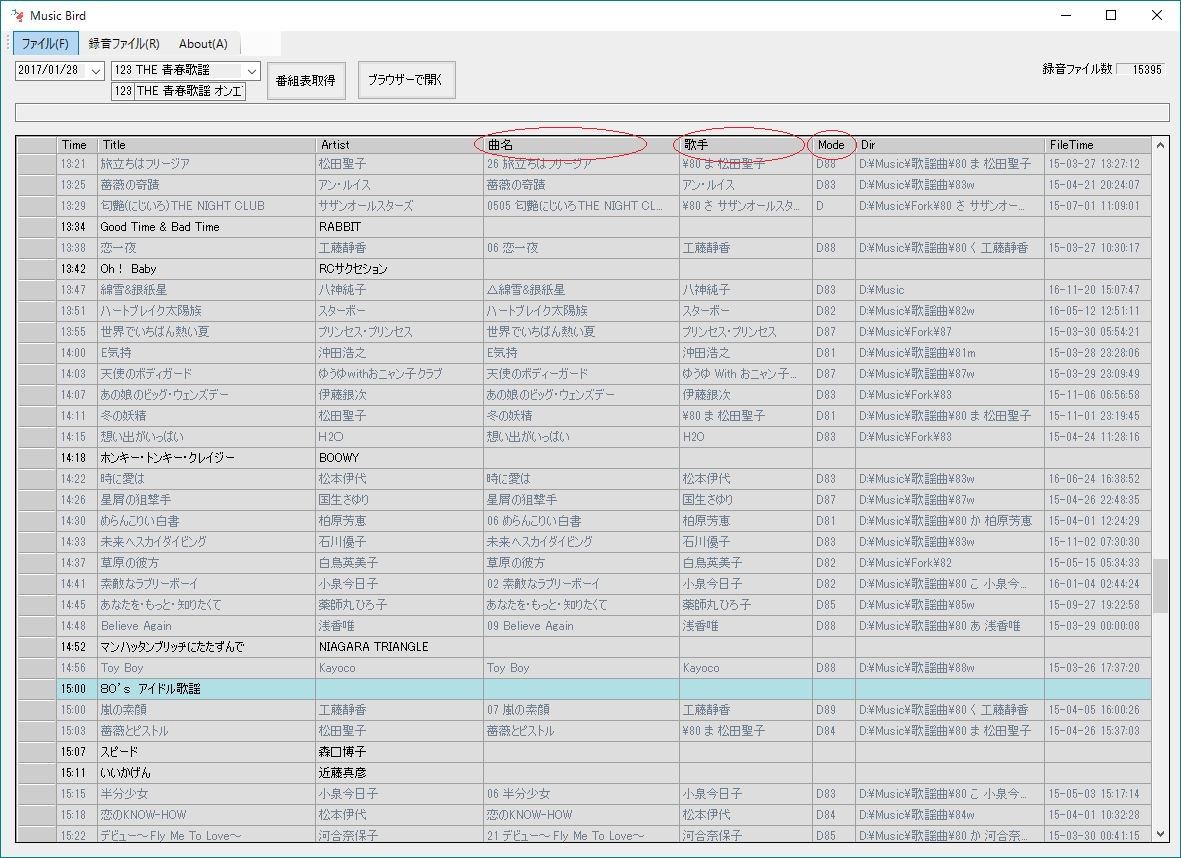
Task: Expand the date dropdown 2017/01/28
Action: tap(96, 71)
